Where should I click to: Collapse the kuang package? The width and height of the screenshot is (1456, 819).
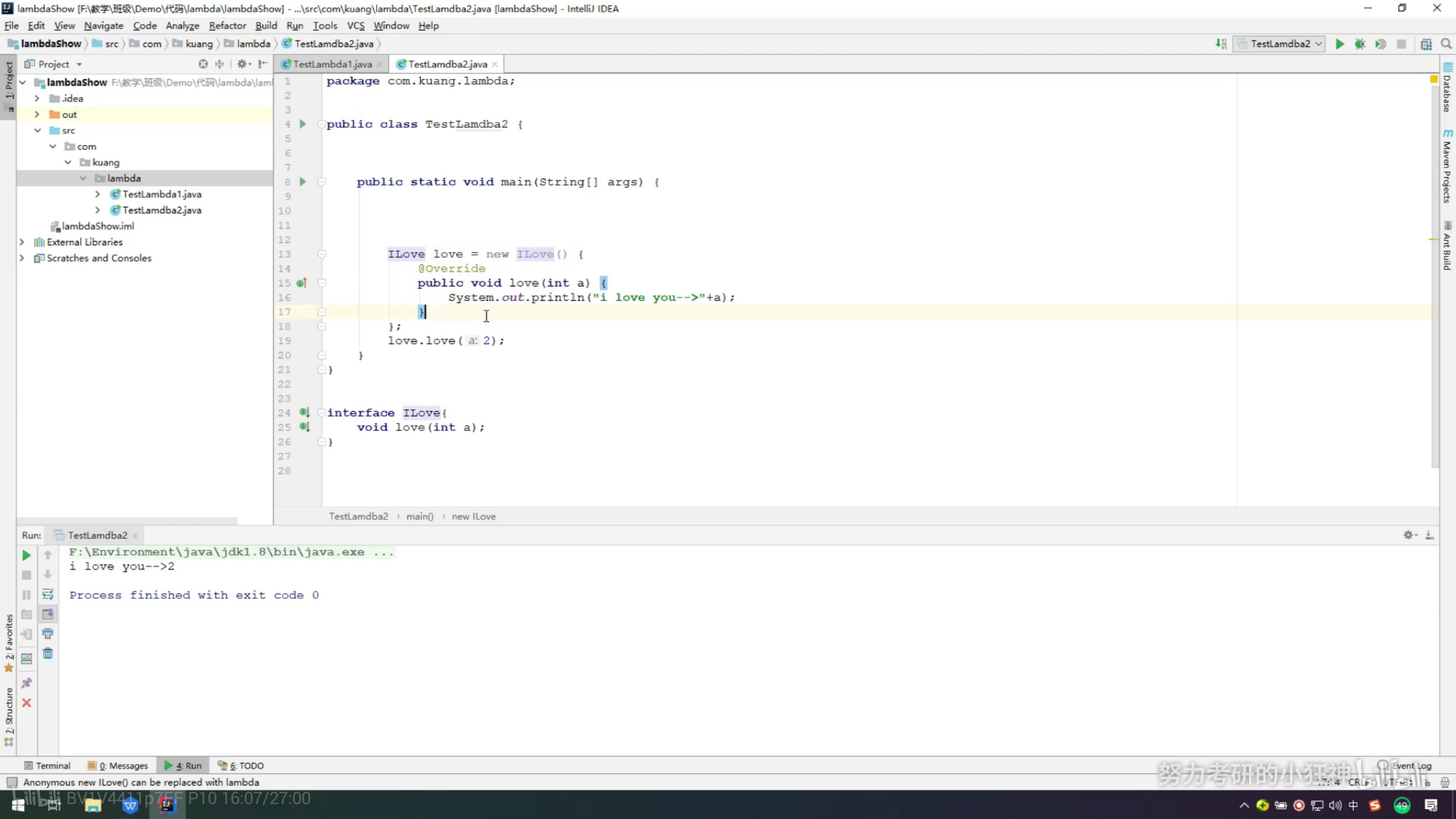tap(68, 162)
